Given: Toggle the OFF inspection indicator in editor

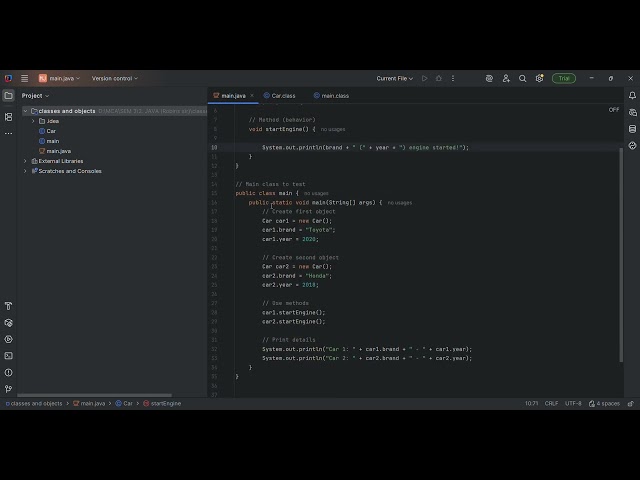Looking at the screenshot, I should (613, 110).
